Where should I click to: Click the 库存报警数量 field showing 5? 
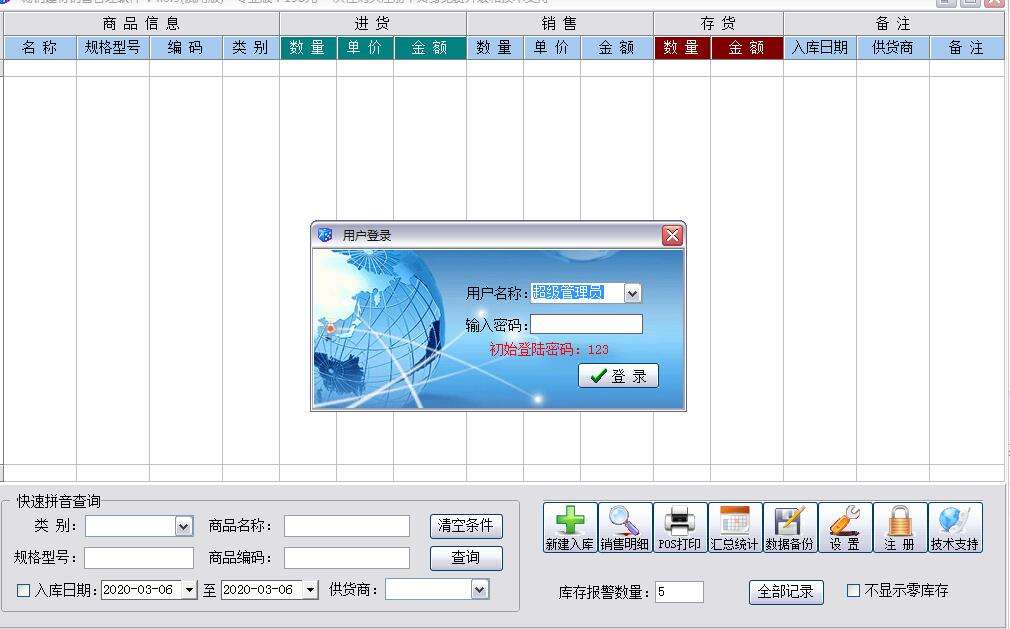(x=680, y=592)
